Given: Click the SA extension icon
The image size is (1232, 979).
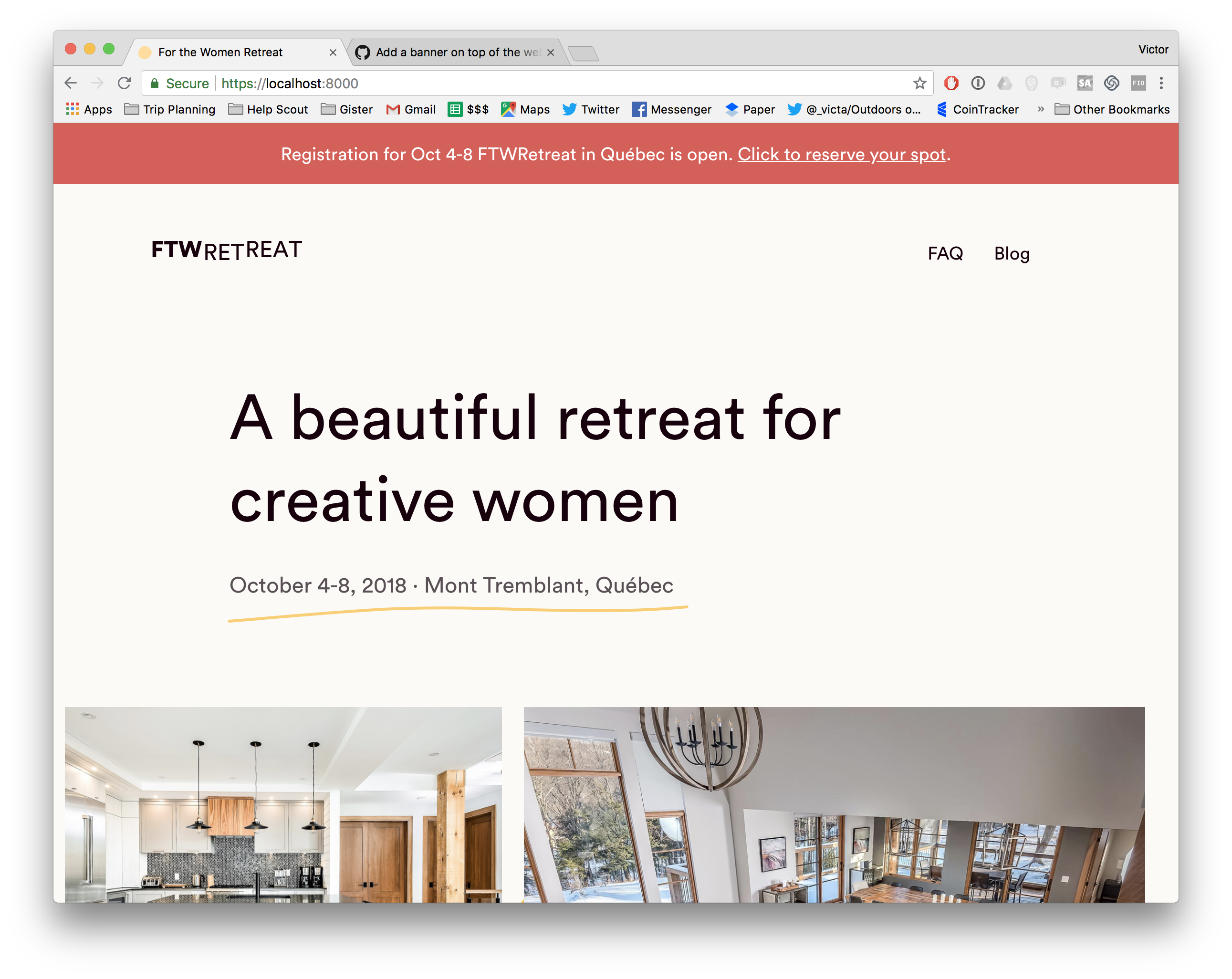Looking at the screenshot, I should pyautogui.click(x=1085, y=83).
